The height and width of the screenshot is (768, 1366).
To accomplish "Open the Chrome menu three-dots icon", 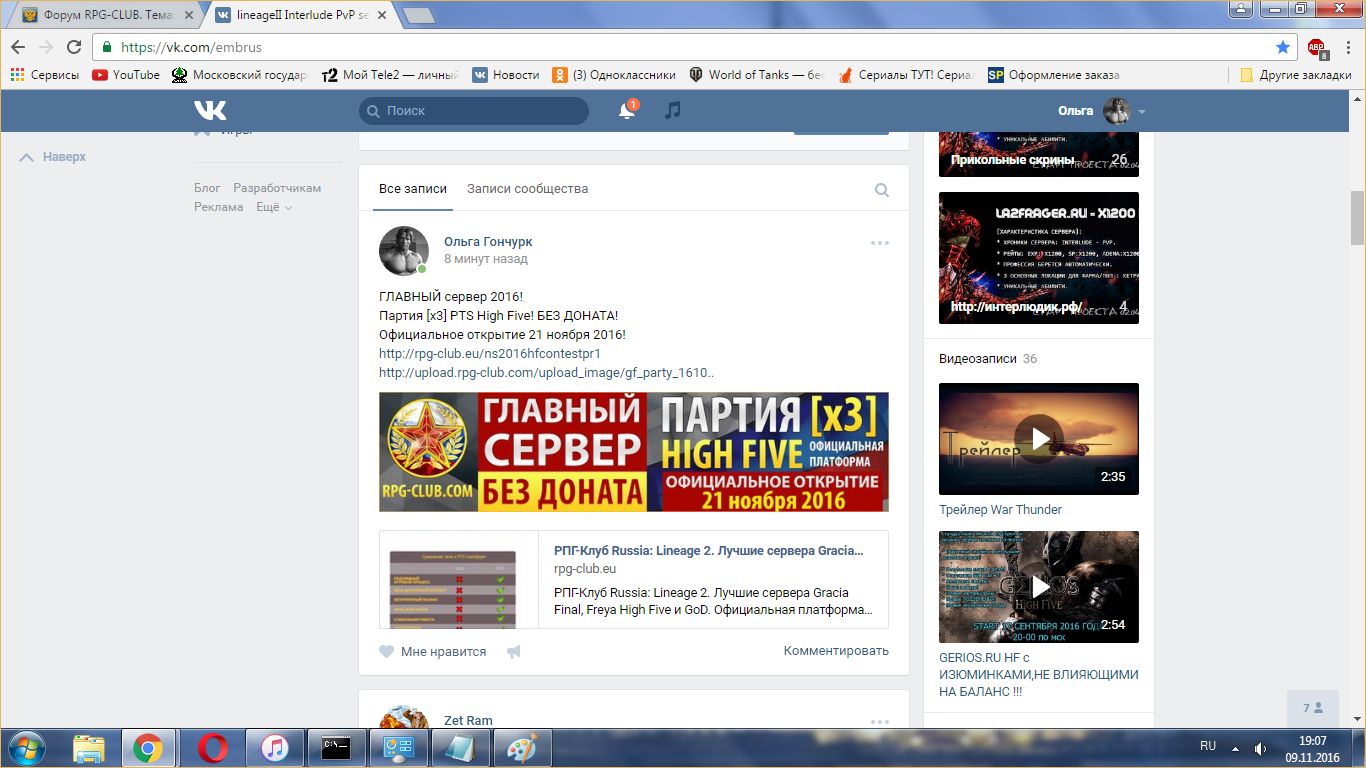I will click(x=1348, y=47).
